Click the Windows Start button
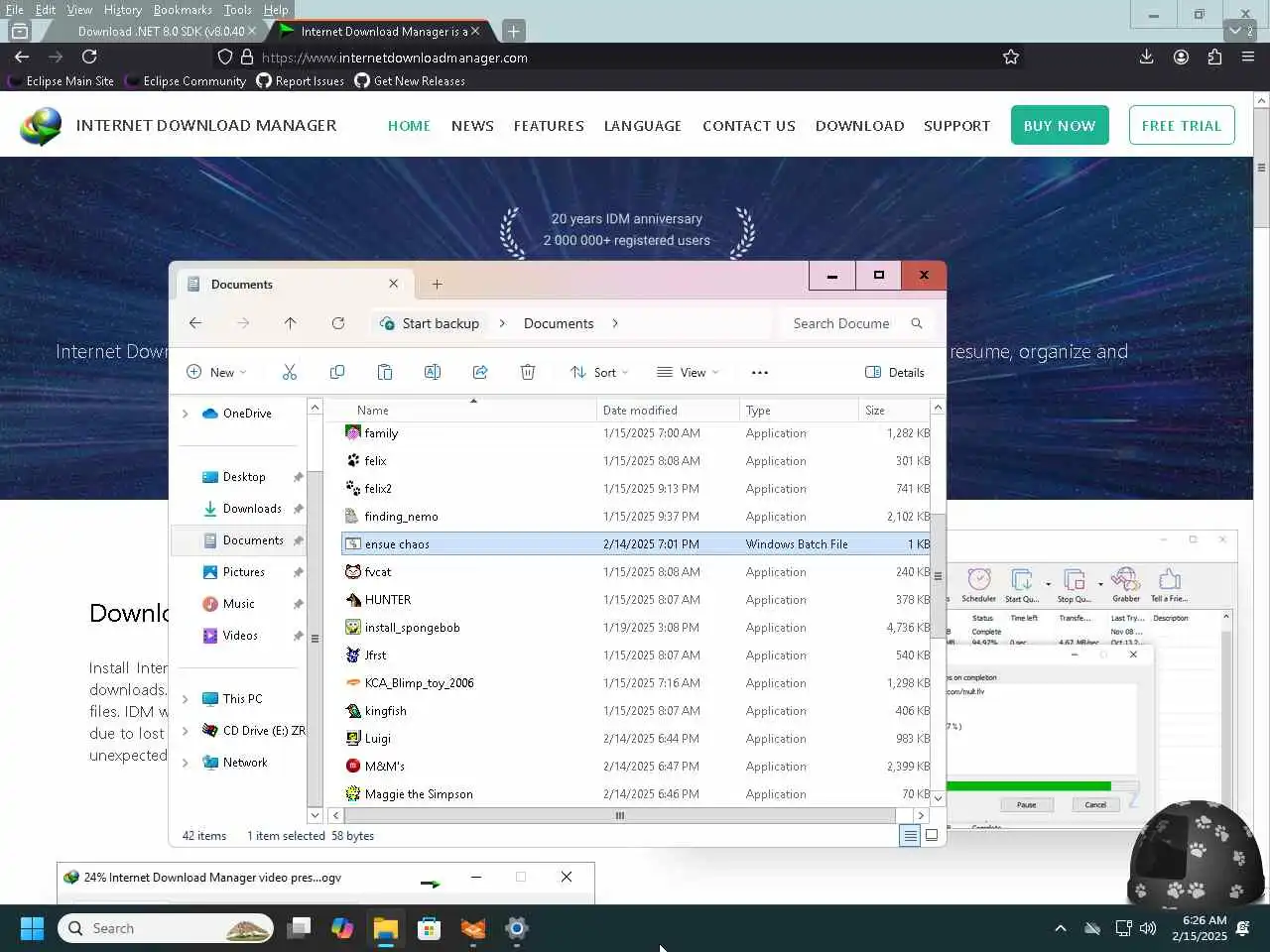The height and width of the screenshot is (952, 1270). coord(32,928)
